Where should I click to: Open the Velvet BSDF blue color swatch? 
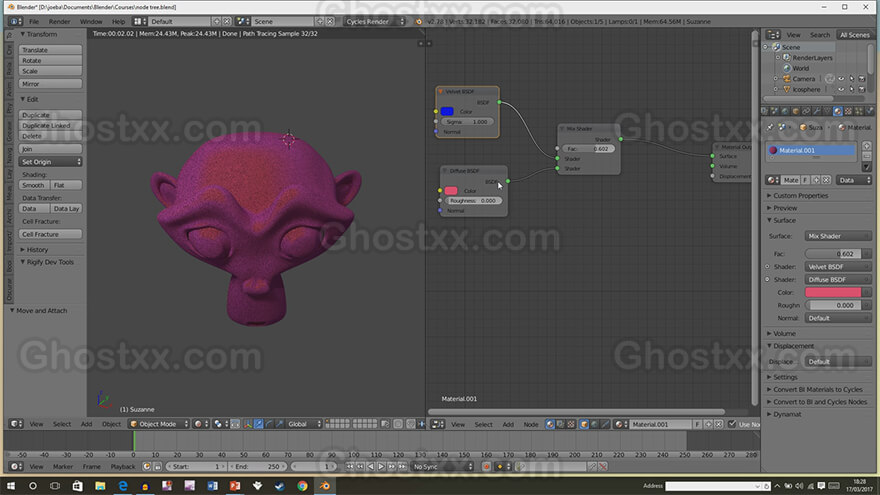(447, 111)
